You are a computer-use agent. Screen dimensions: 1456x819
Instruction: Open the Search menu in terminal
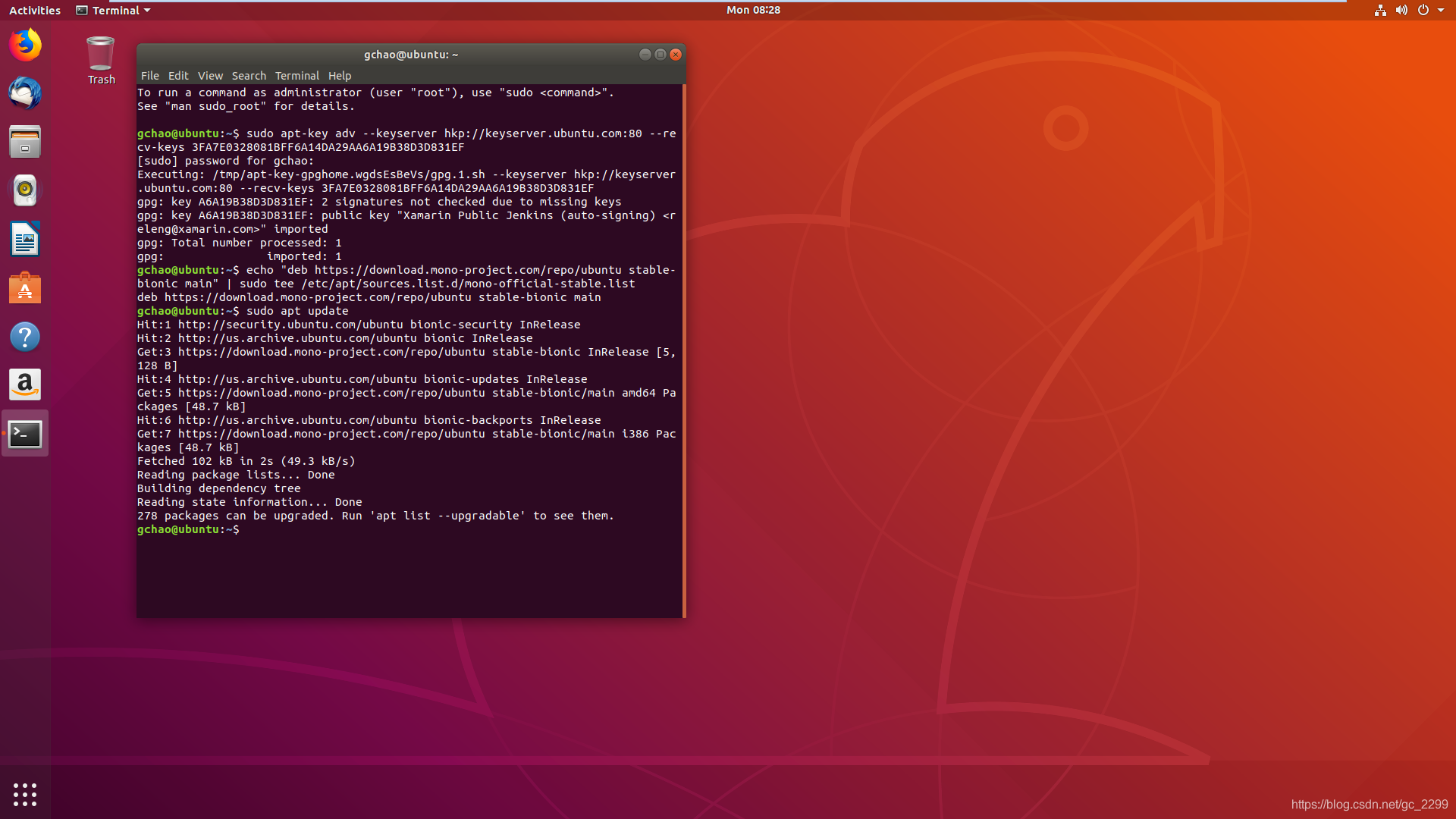(x=249, y=76)
